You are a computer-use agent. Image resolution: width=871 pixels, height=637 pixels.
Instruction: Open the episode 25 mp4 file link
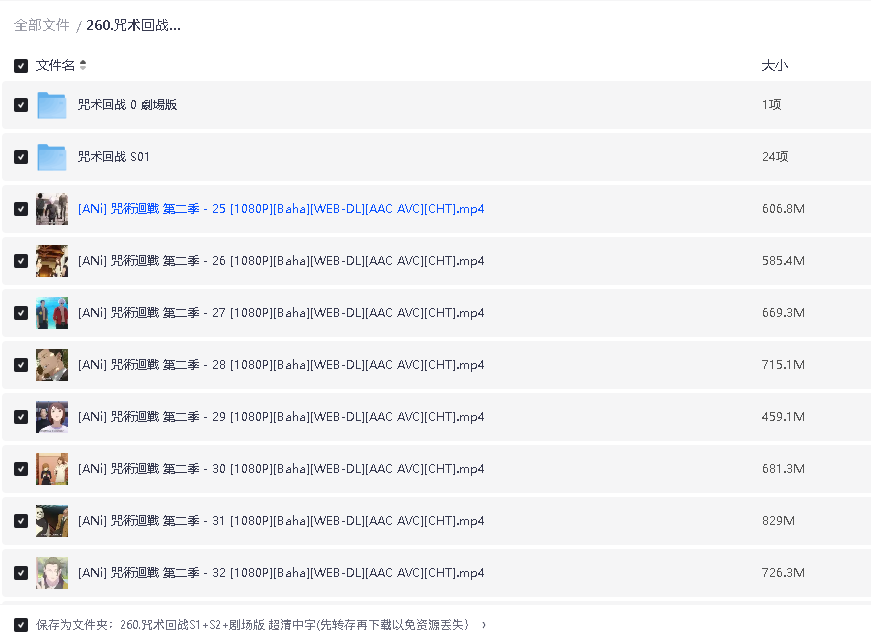pos(281,209)
